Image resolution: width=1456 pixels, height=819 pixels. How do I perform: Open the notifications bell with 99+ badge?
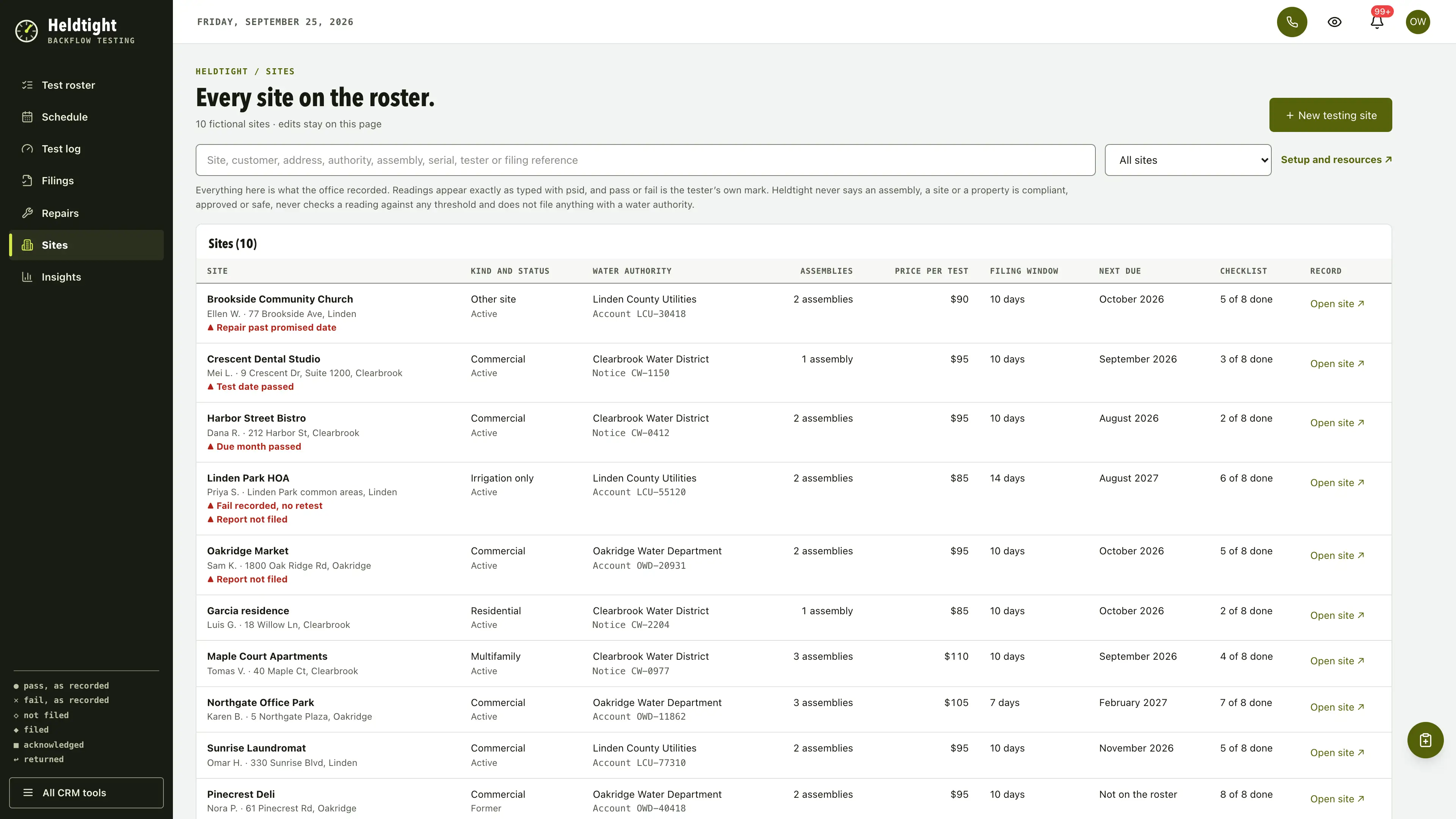(1377, 22)
